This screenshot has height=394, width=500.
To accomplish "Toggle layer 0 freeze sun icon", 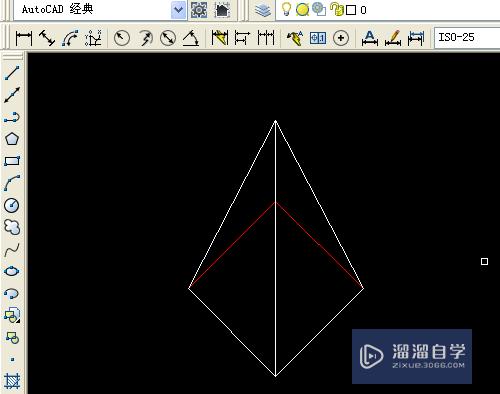I will coord(302,10).
